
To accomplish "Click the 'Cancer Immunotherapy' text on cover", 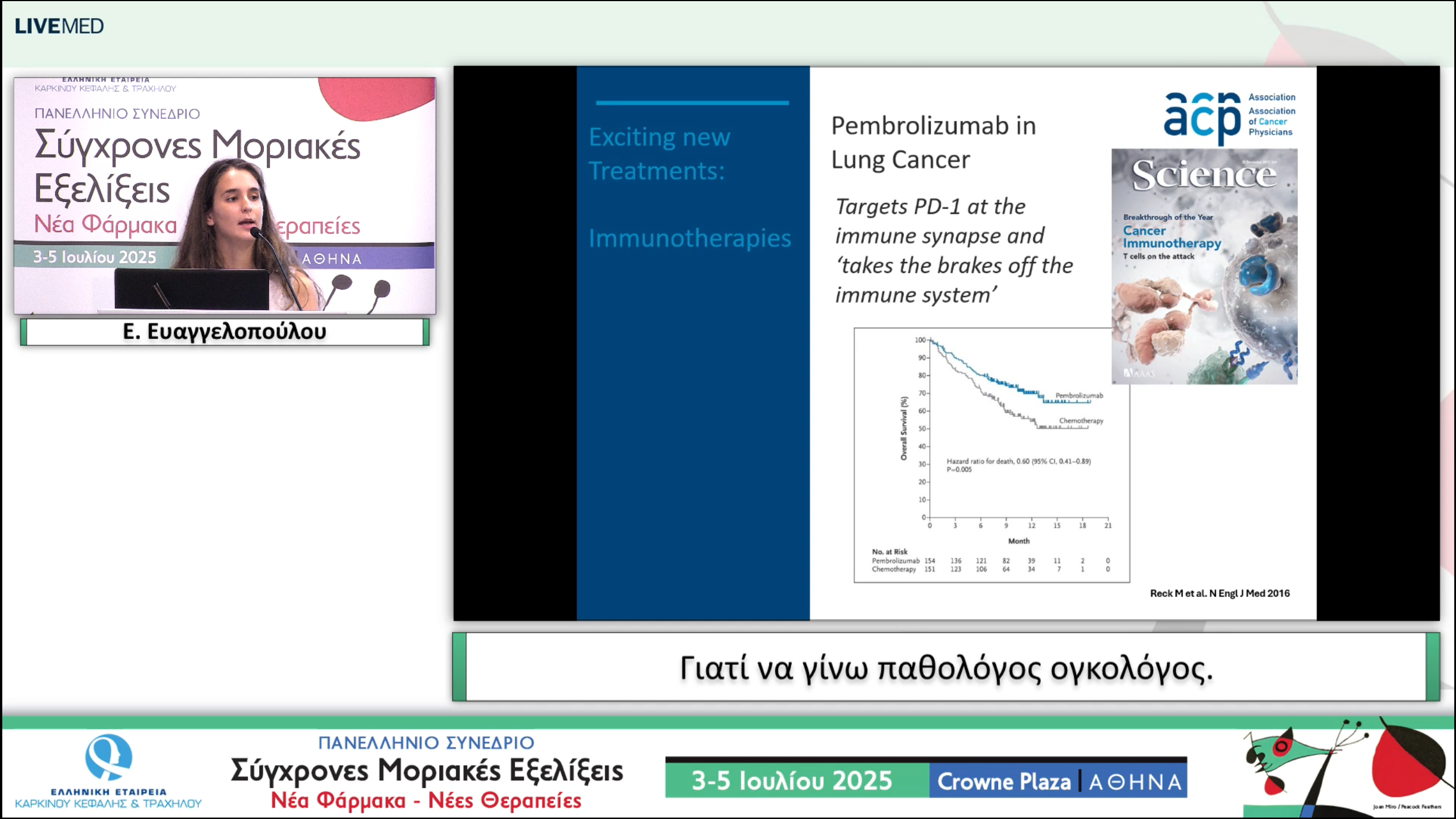I will click(x=1170, y=237).
